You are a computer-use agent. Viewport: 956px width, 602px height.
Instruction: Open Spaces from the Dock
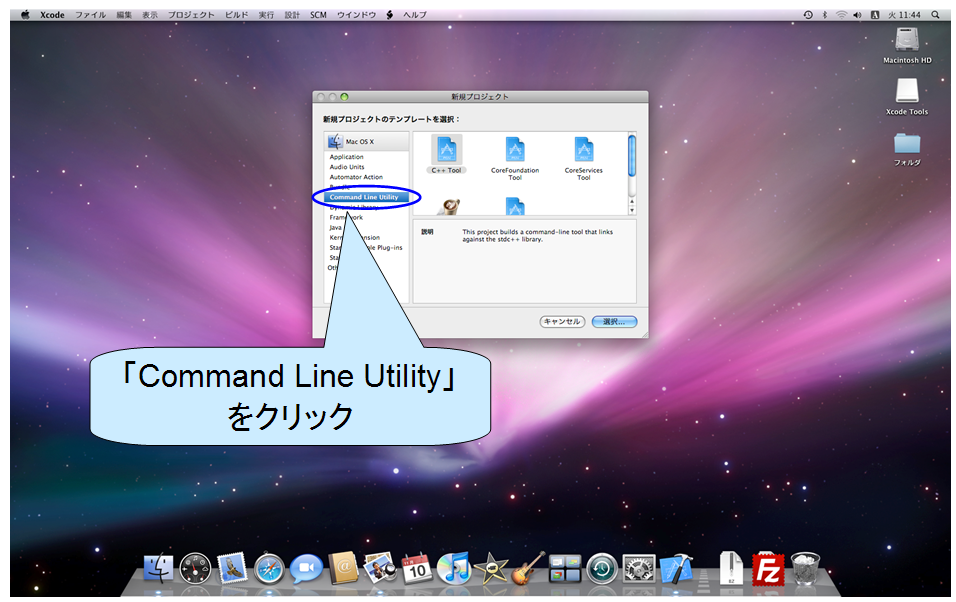pyautogui.click(x=565, y=568)
